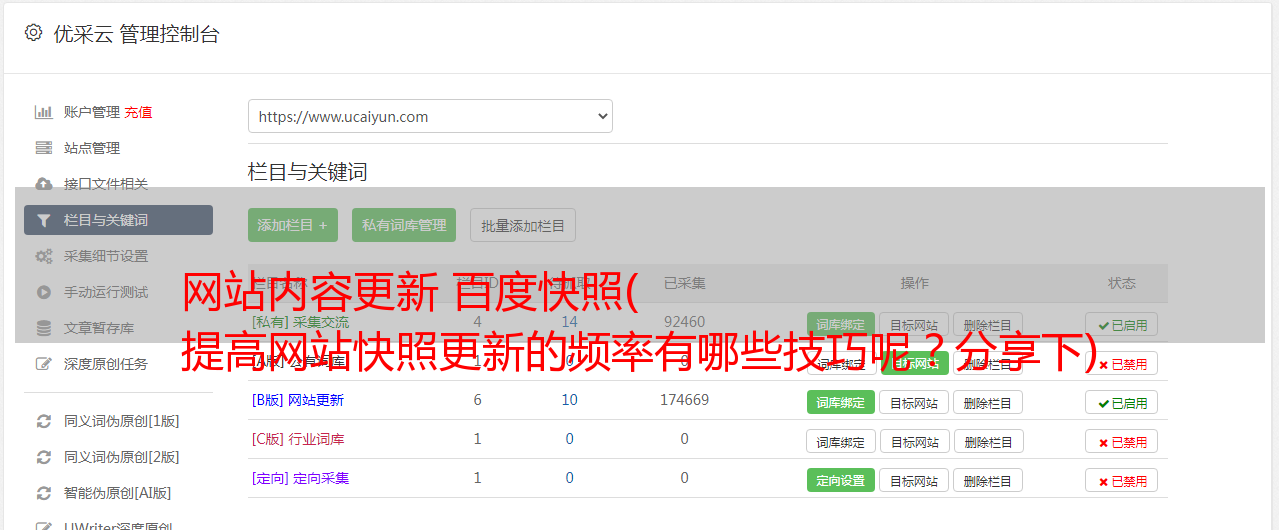Open the https://www.ucaiyun.com site dropdown

[x=430, y=116]
